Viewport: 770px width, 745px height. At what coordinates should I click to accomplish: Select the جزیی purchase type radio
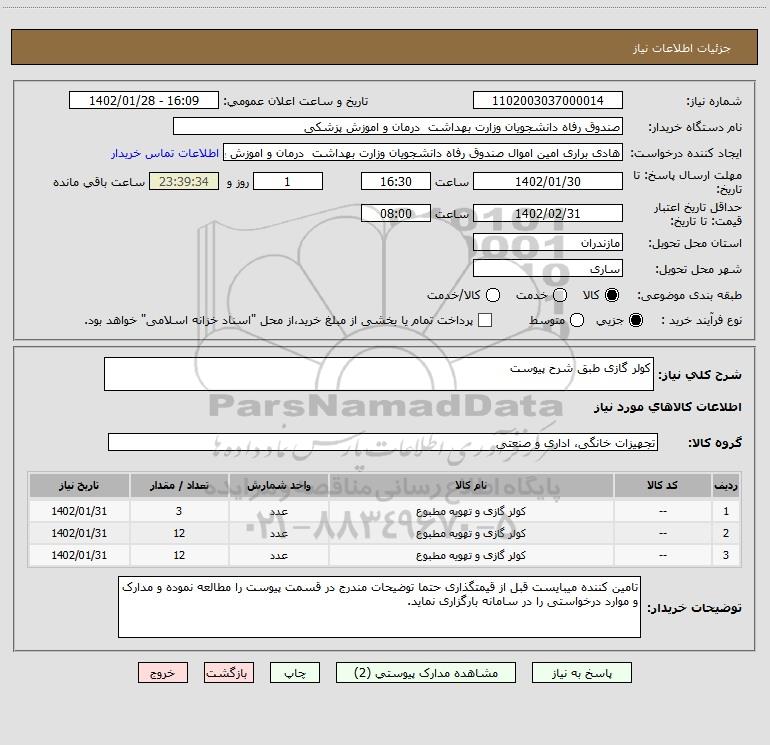636,320
